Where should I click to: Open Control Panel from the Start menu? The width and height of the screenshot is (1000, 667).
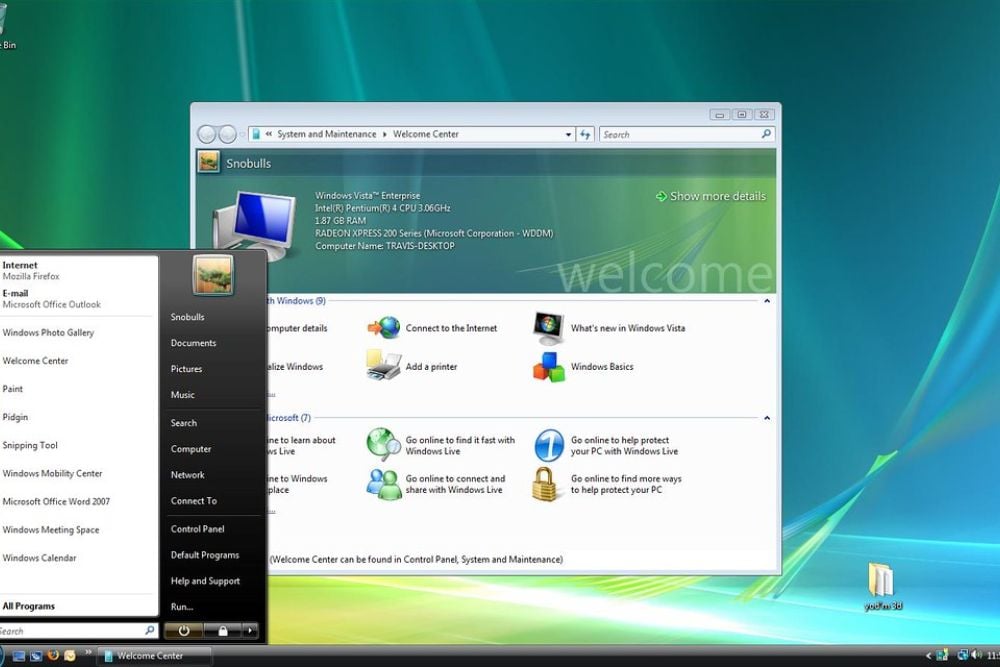tap(197, 529)
